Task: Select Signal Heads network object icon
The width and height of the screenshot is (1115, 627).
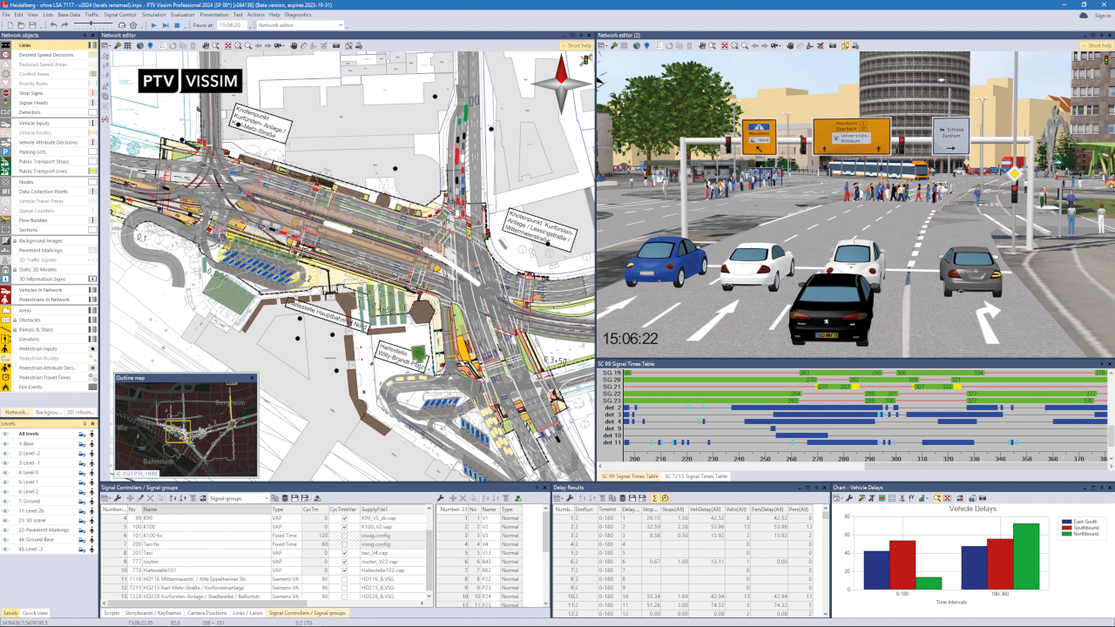Action: tap(6, 103)
